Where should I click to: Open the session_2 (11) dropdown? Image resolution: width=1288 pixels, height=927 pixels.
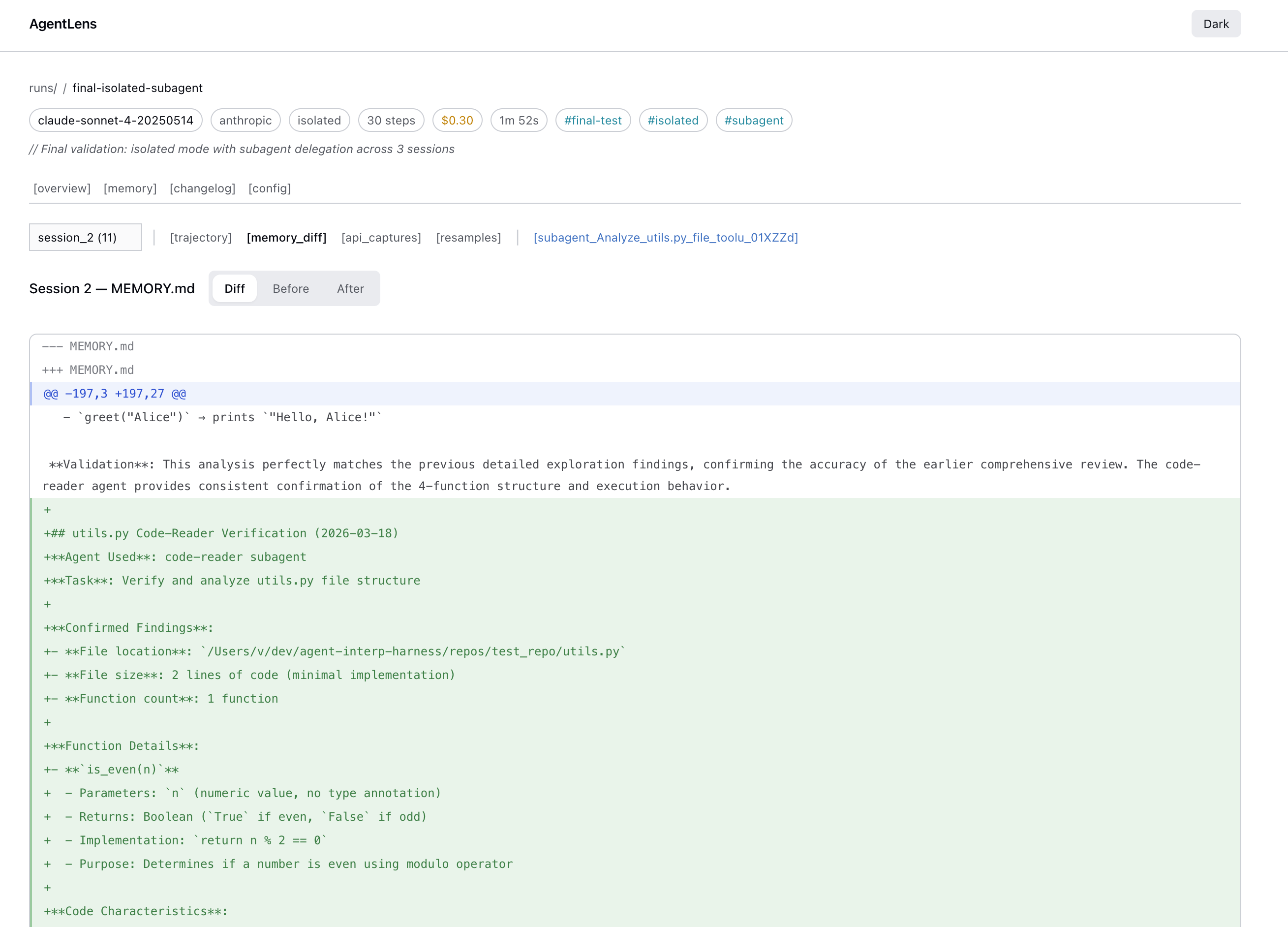85,238
